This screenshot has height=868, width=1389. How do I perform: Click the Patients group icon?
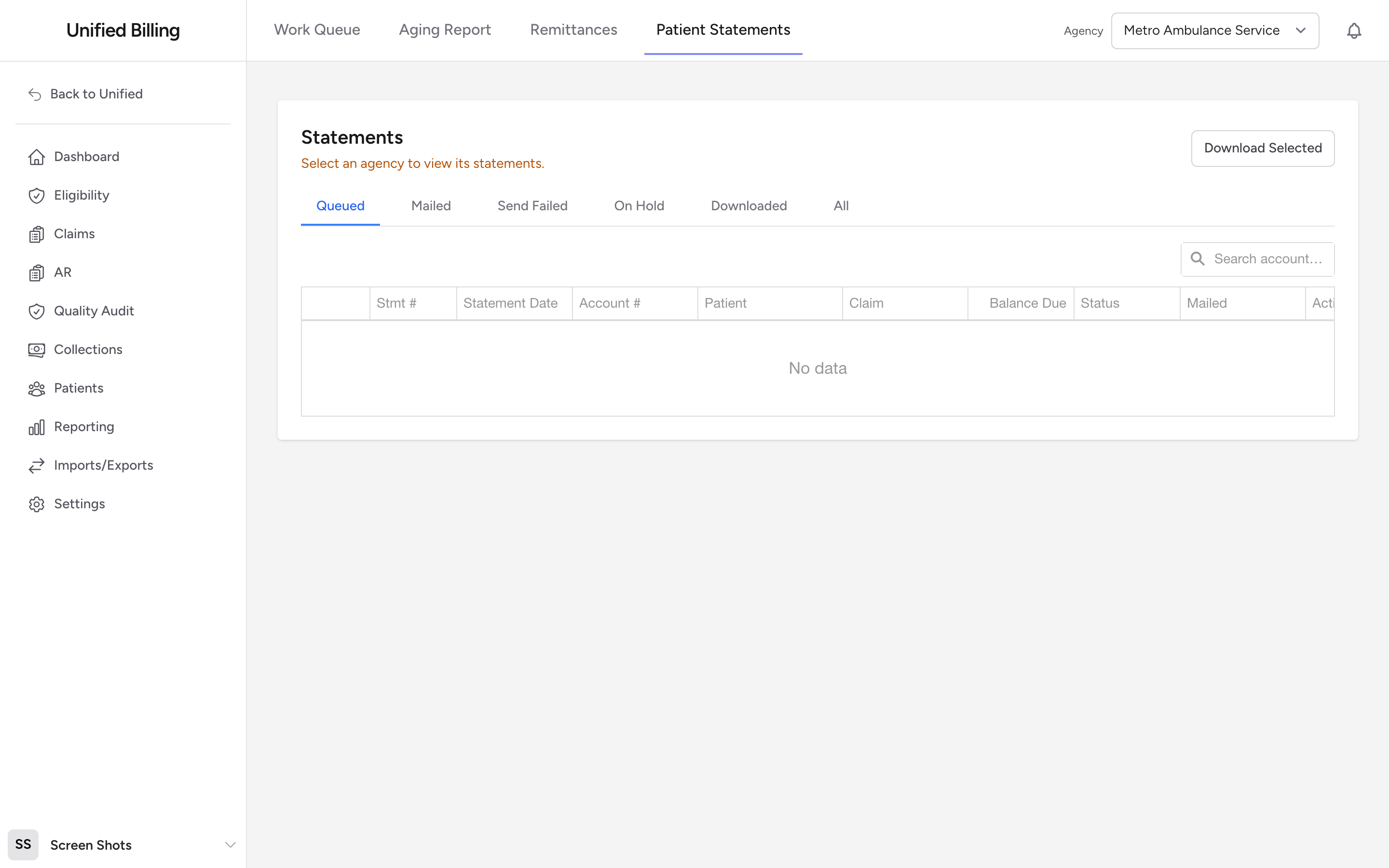pos(36,389)
